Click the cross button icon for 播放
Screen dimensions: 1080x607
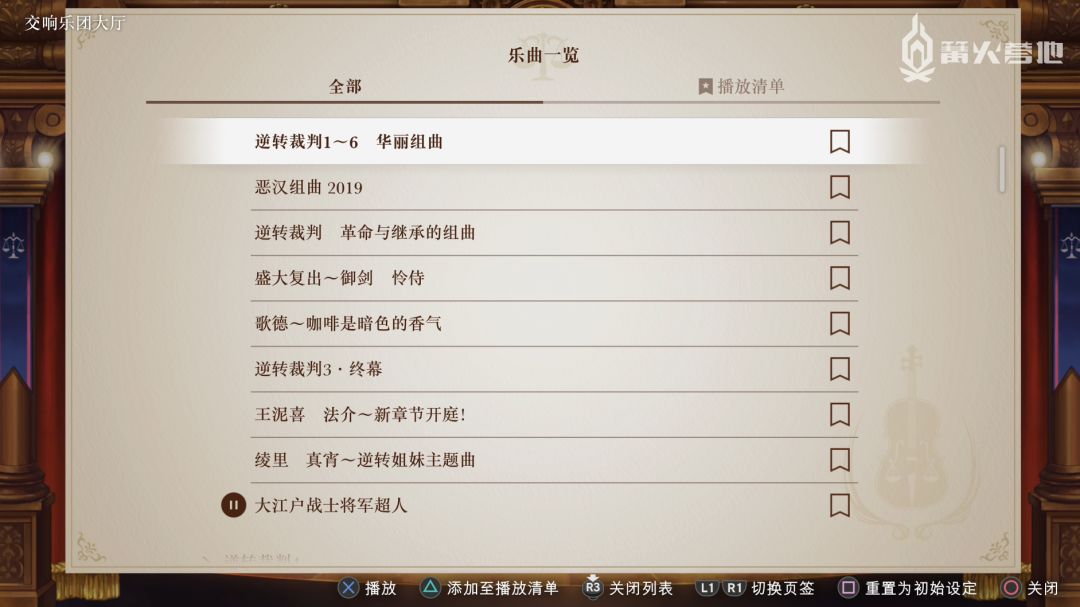348,588
